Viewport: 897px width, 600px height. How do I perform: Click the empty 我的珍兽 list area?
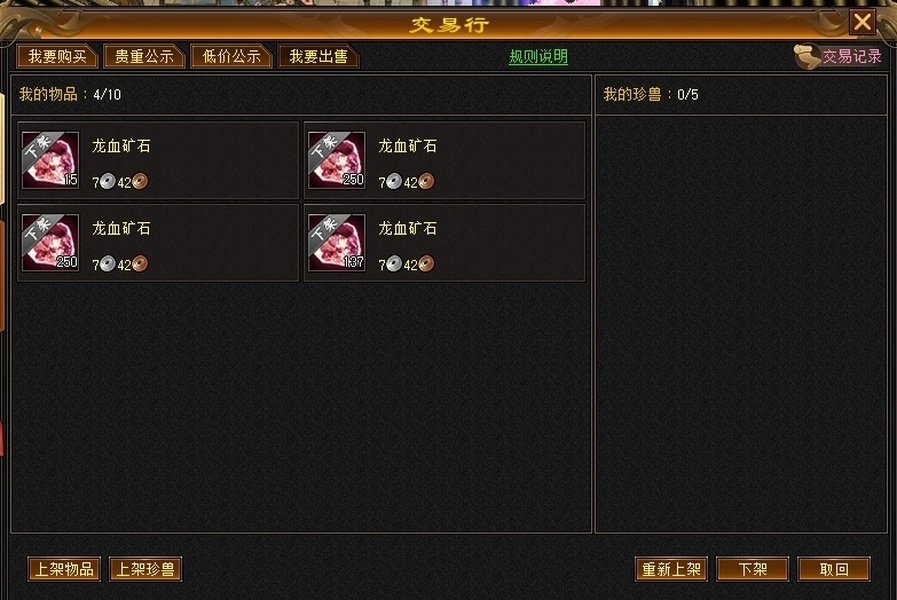click(741, 324)
